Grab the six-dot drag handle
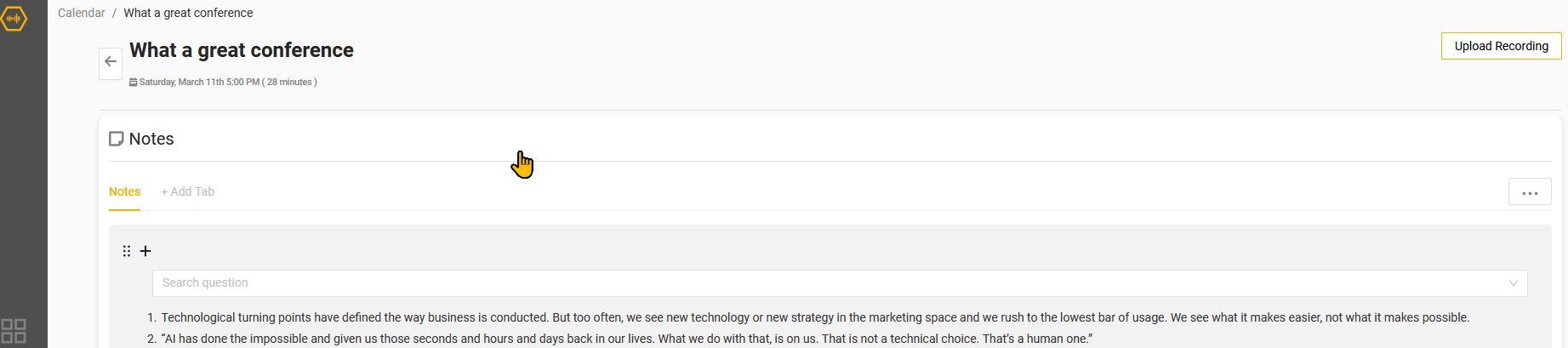 tap(127, 251)
